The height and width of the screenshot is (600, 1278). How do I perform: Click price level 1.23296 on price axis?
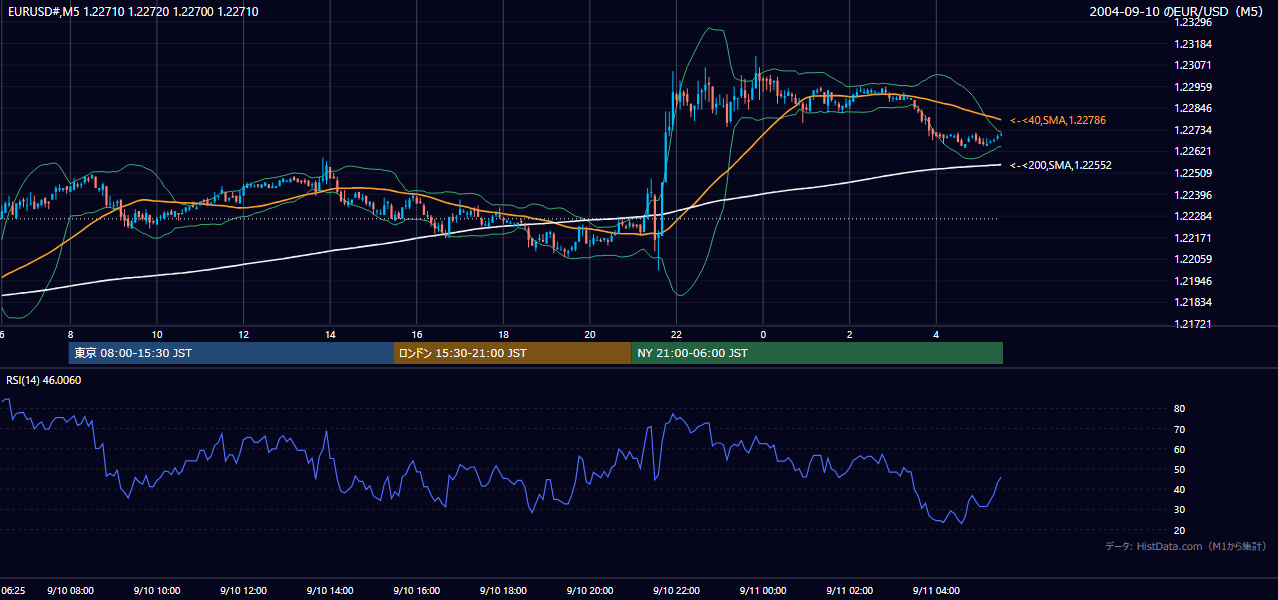pos(1192,22)
